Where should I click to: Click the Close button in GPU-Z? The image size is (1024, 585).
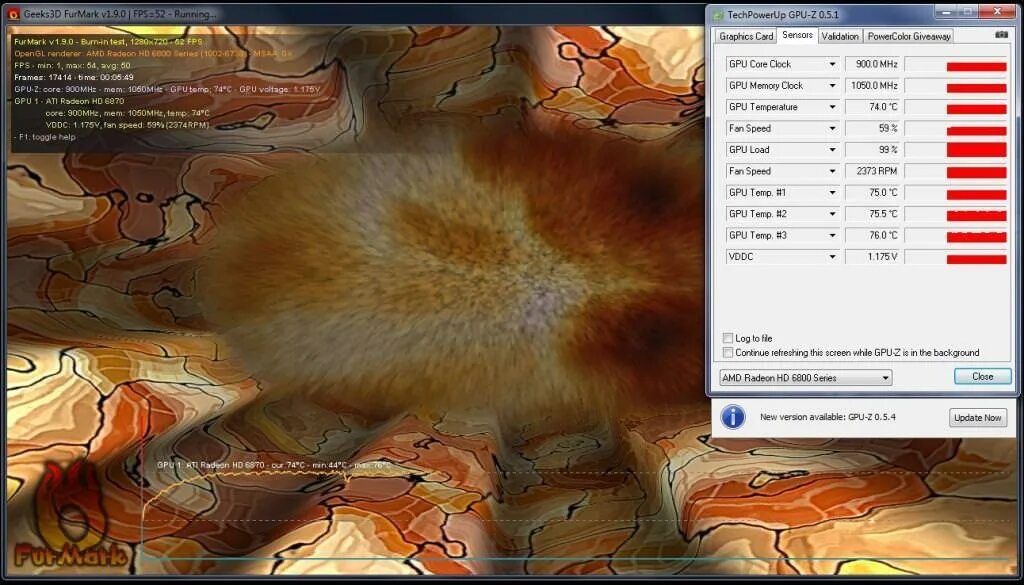click(982, 377)
